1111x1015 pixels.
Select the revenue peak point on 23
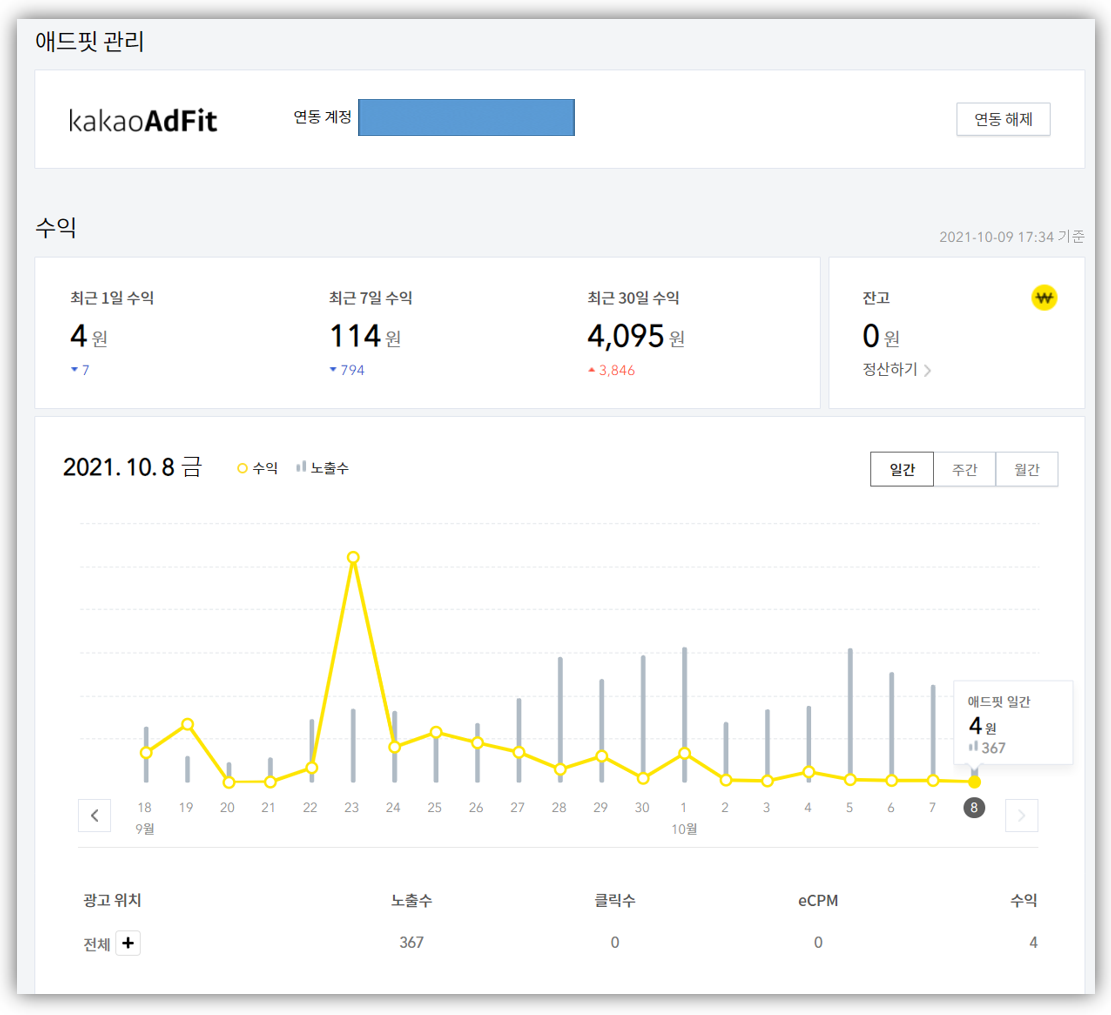tap(353, 557)
